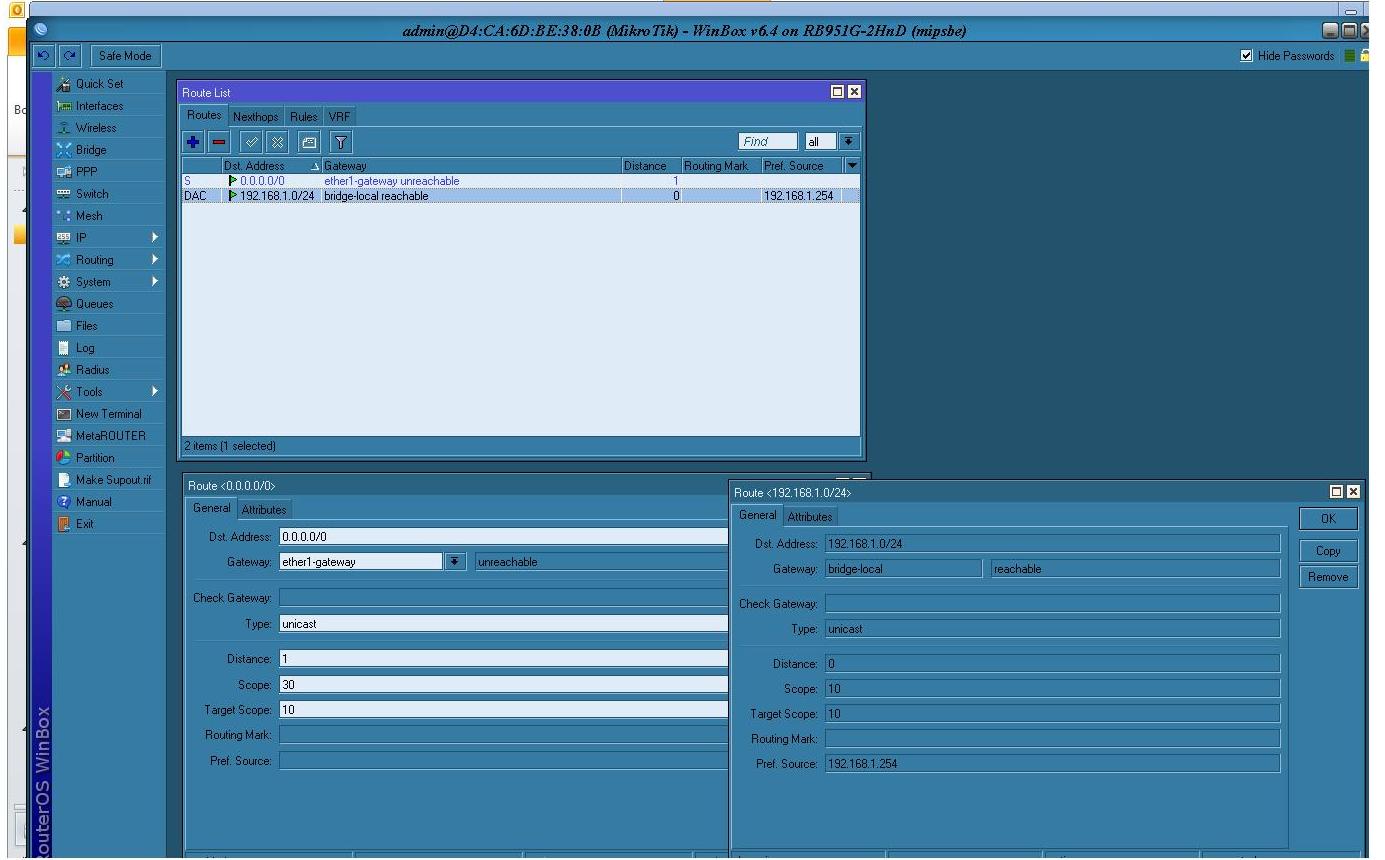Screen dimensions: 1385x860
Task: Expand the System submenu
Action: coord(108,282)
